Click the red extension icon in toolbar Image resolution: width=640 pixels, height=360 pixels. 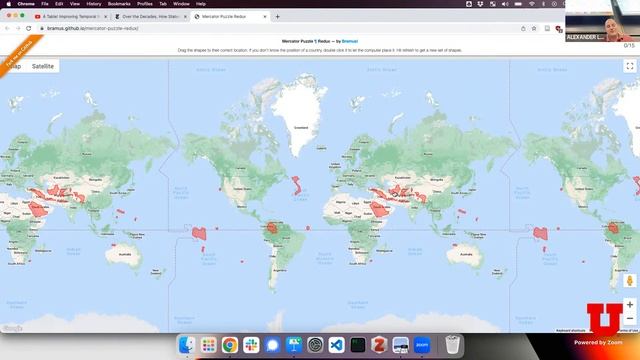pos(559,29)
